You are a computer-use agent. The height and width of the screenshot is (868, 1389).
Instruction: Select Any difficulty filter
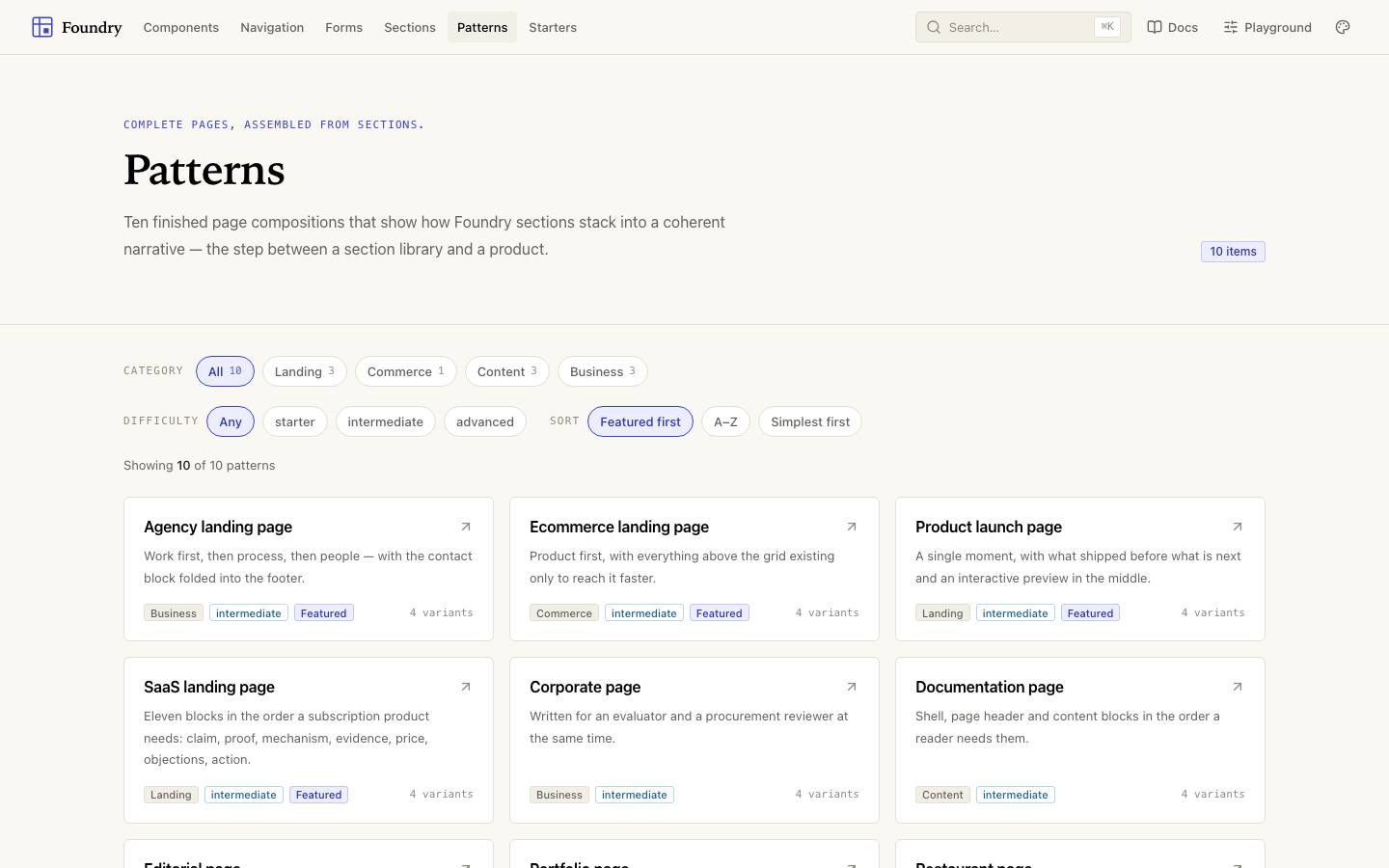pos(231,421)
